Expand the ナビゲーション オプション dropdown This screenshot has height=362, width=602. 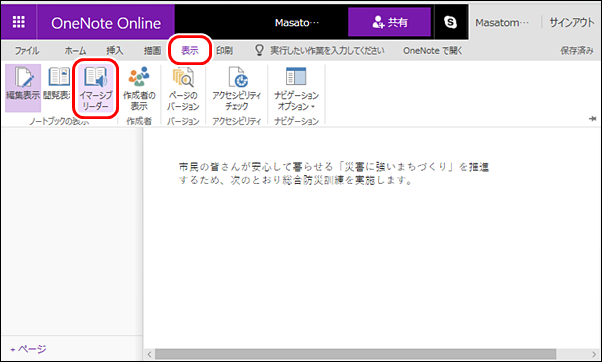pos(296,88)
